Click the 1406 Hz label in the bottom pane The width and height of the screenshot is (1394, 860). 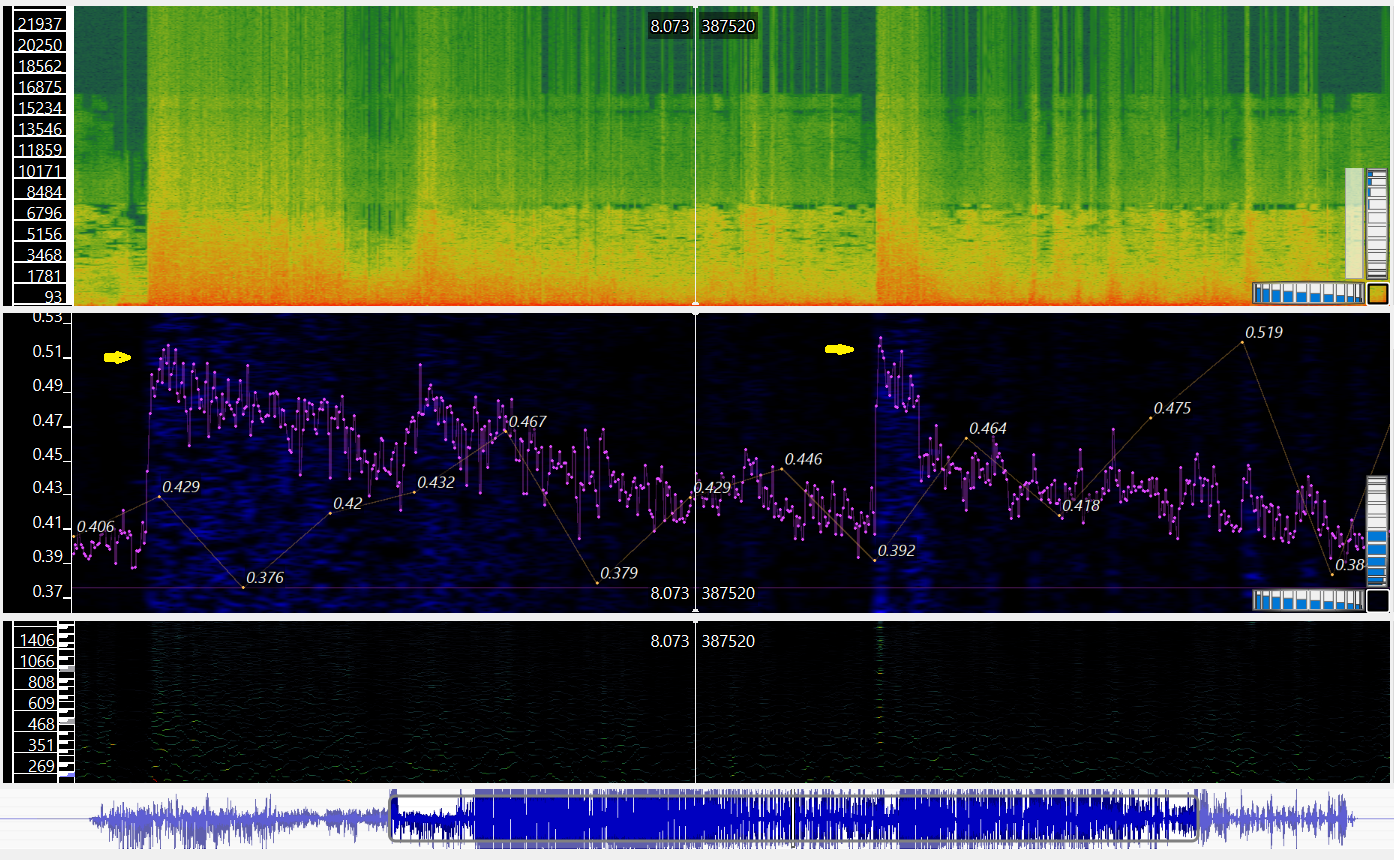tap(38, 640)
